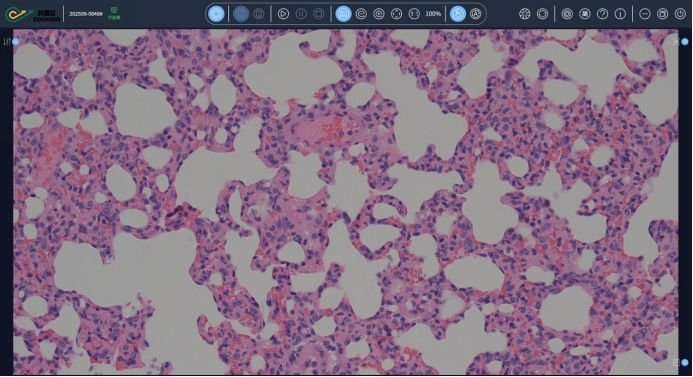Click the zoom in magnifier icon
Image resolution: width=693 pixels, height=377 pixels.
[x=379, y=14]
